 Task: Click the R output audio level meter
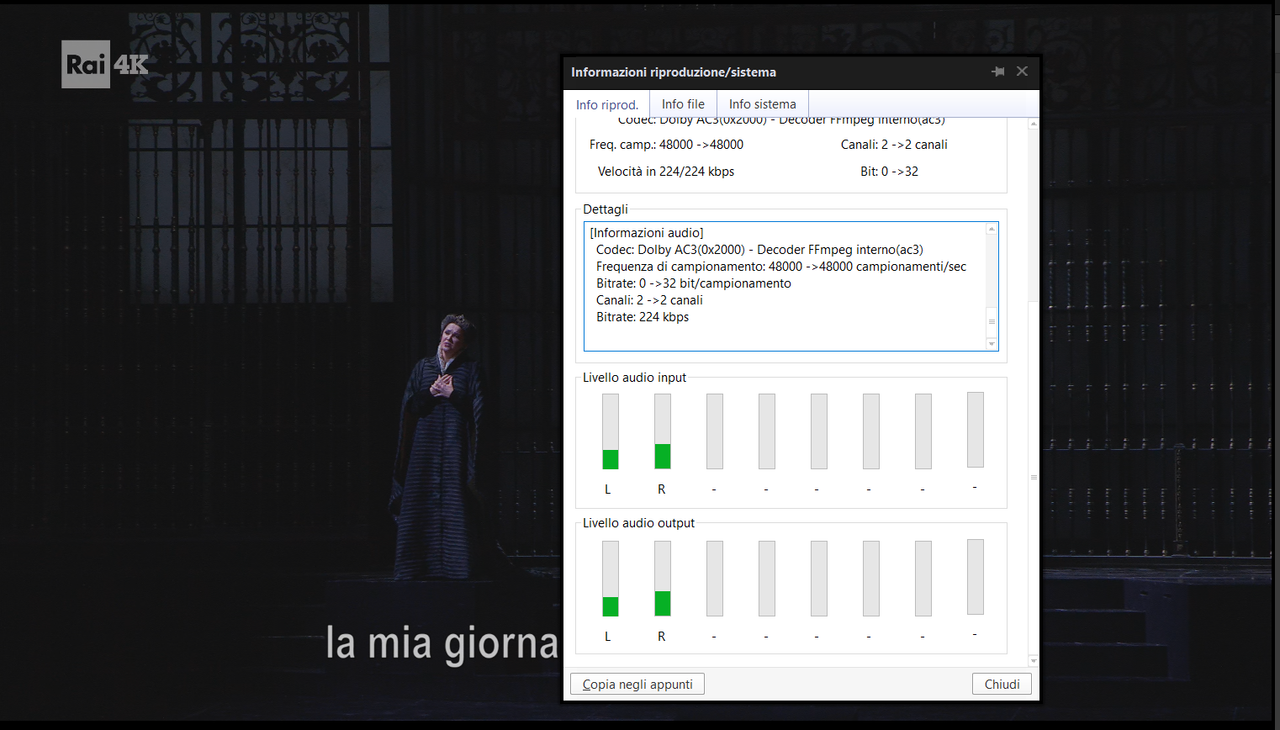(661, 577)
